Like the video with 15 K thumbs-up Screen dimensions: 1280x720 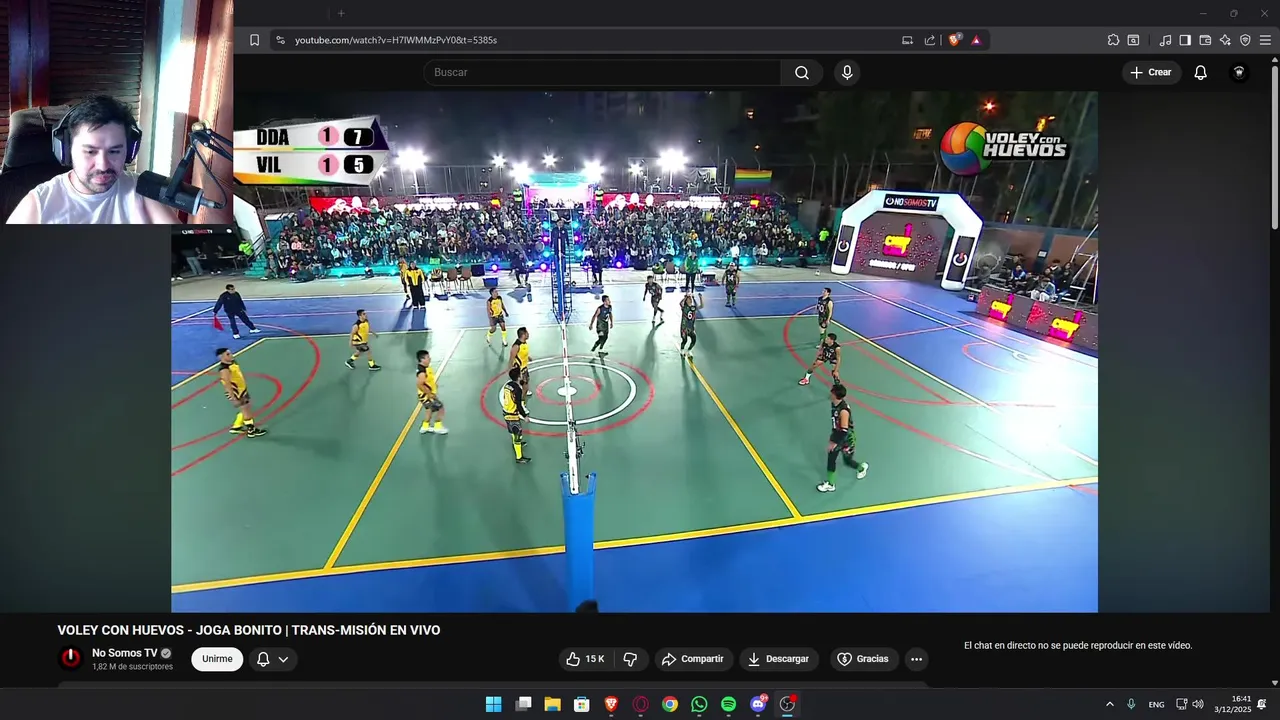(x=585, y=659)
